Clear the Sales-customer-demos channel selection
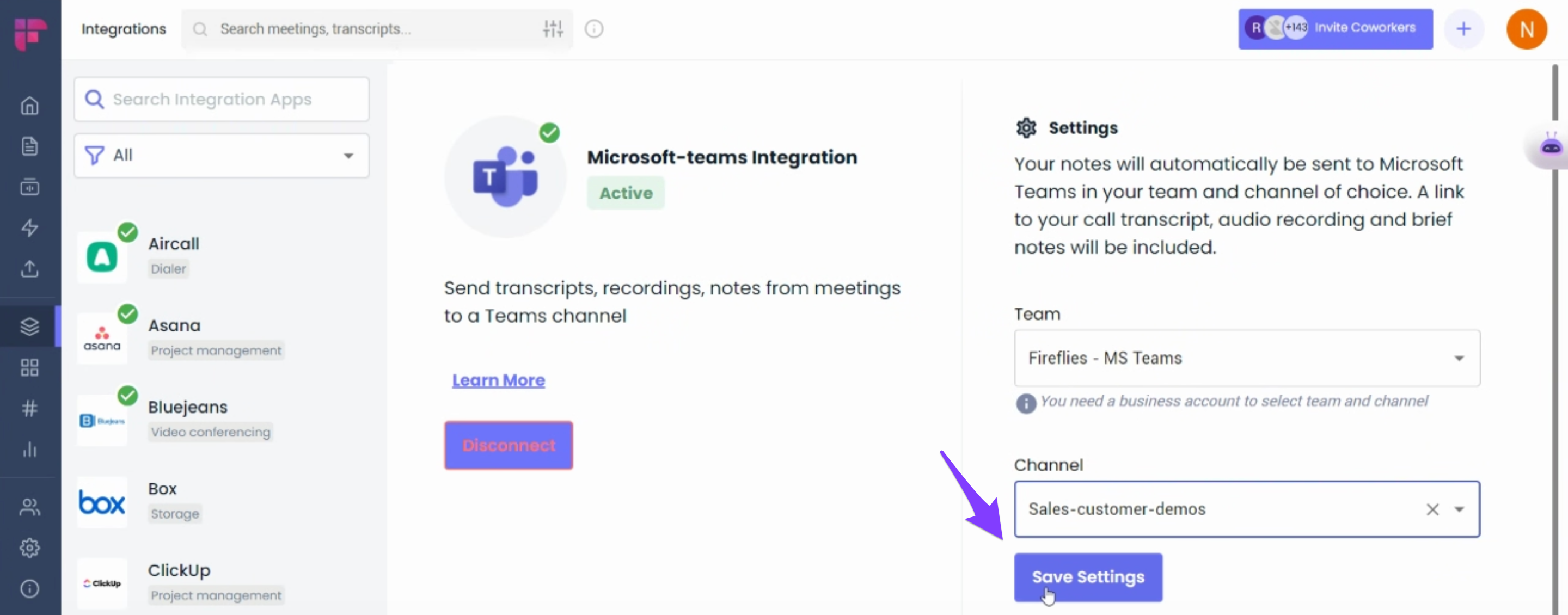 pyautogui.click(x=1432, y=509)
